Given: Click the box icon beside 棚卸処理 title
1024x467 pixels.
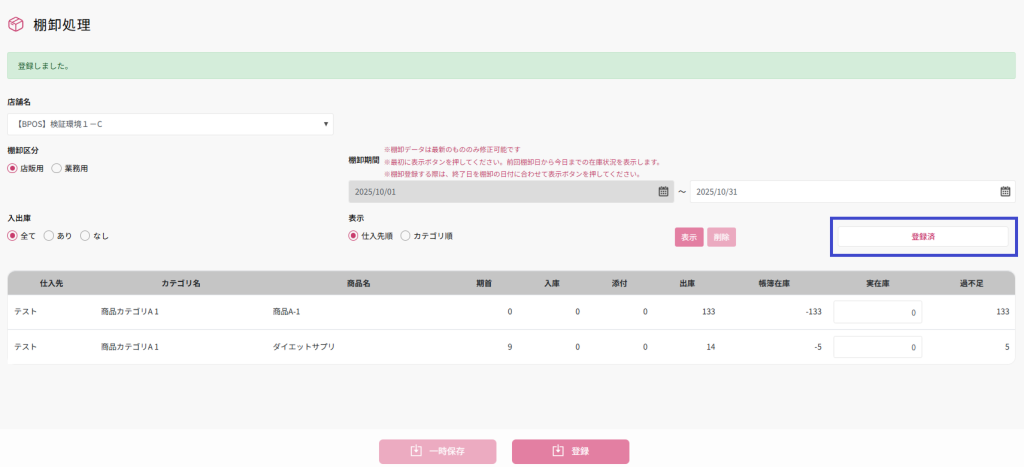Looking at the screenshot, I should coord(16,25).
